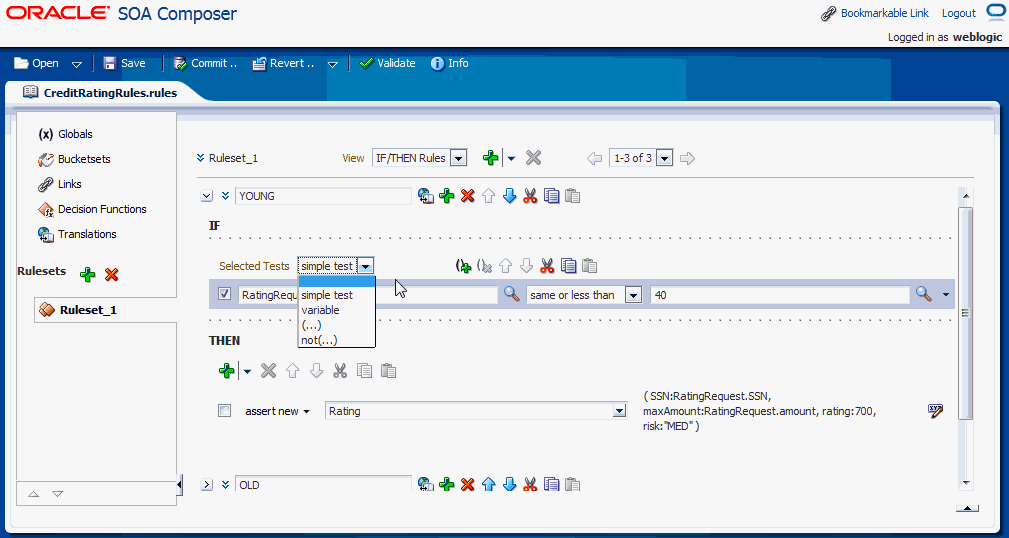The height and width of the screenshot is (538, 1009).
Task: Open Decision Functions section
Action: (92, 209)
